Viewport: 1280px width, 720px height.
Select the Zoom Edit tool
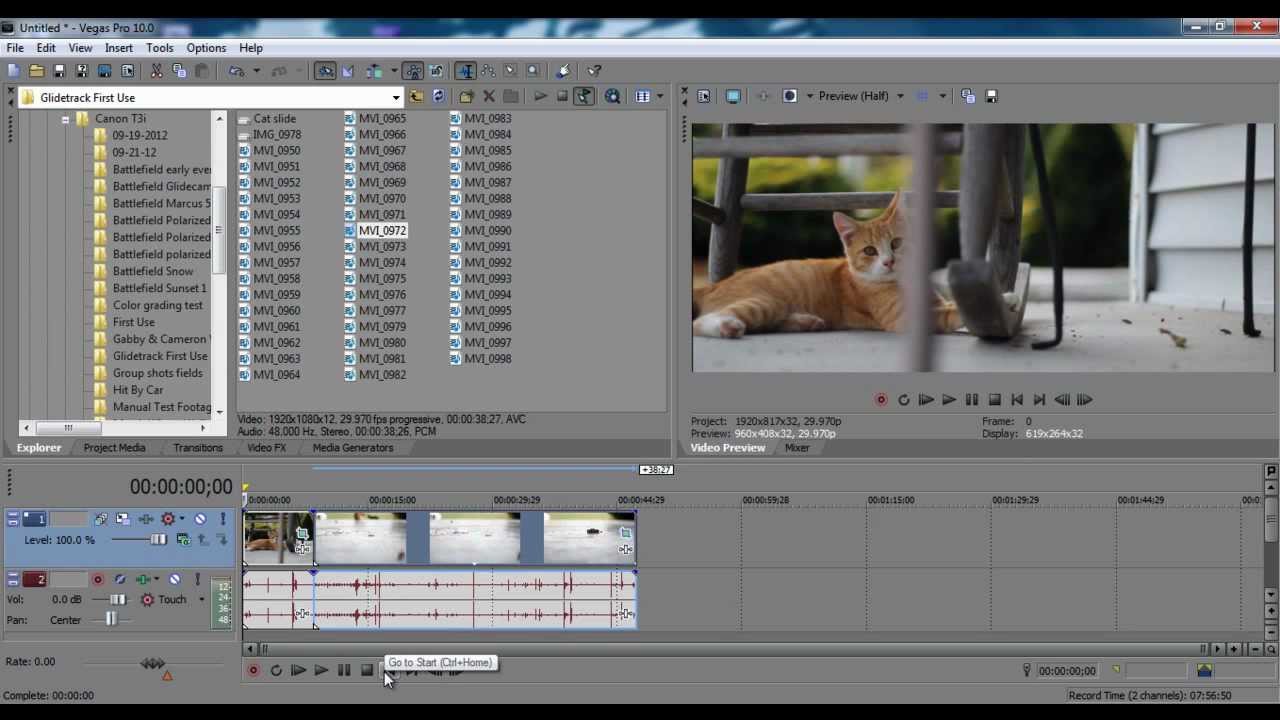[533, 71]
